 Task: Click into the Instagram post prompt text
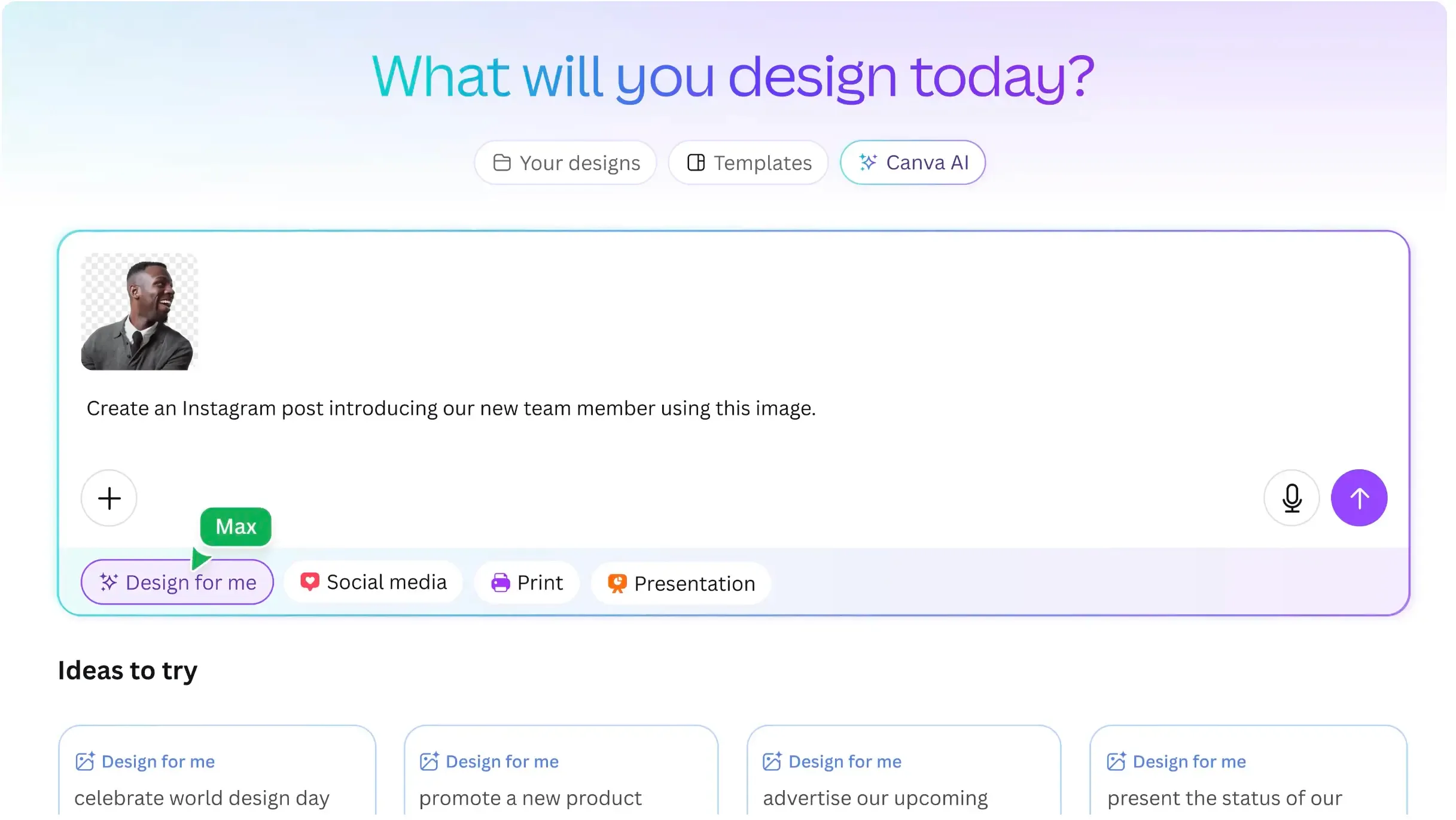[451, 409]
